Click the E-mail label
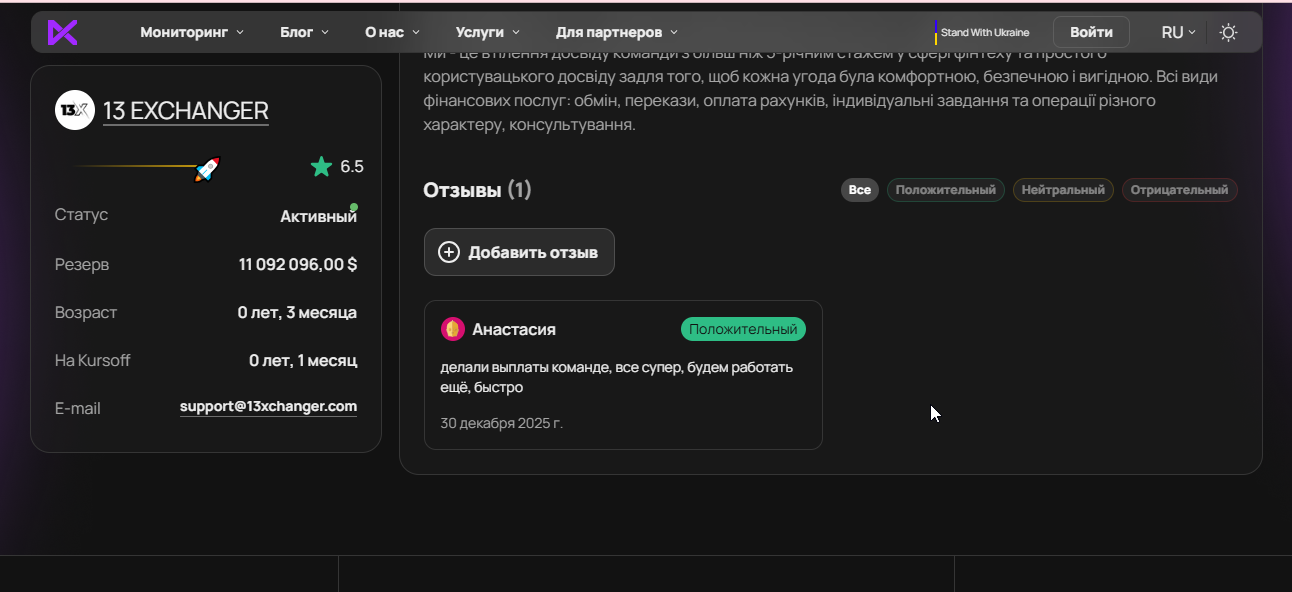 [78, 408]
